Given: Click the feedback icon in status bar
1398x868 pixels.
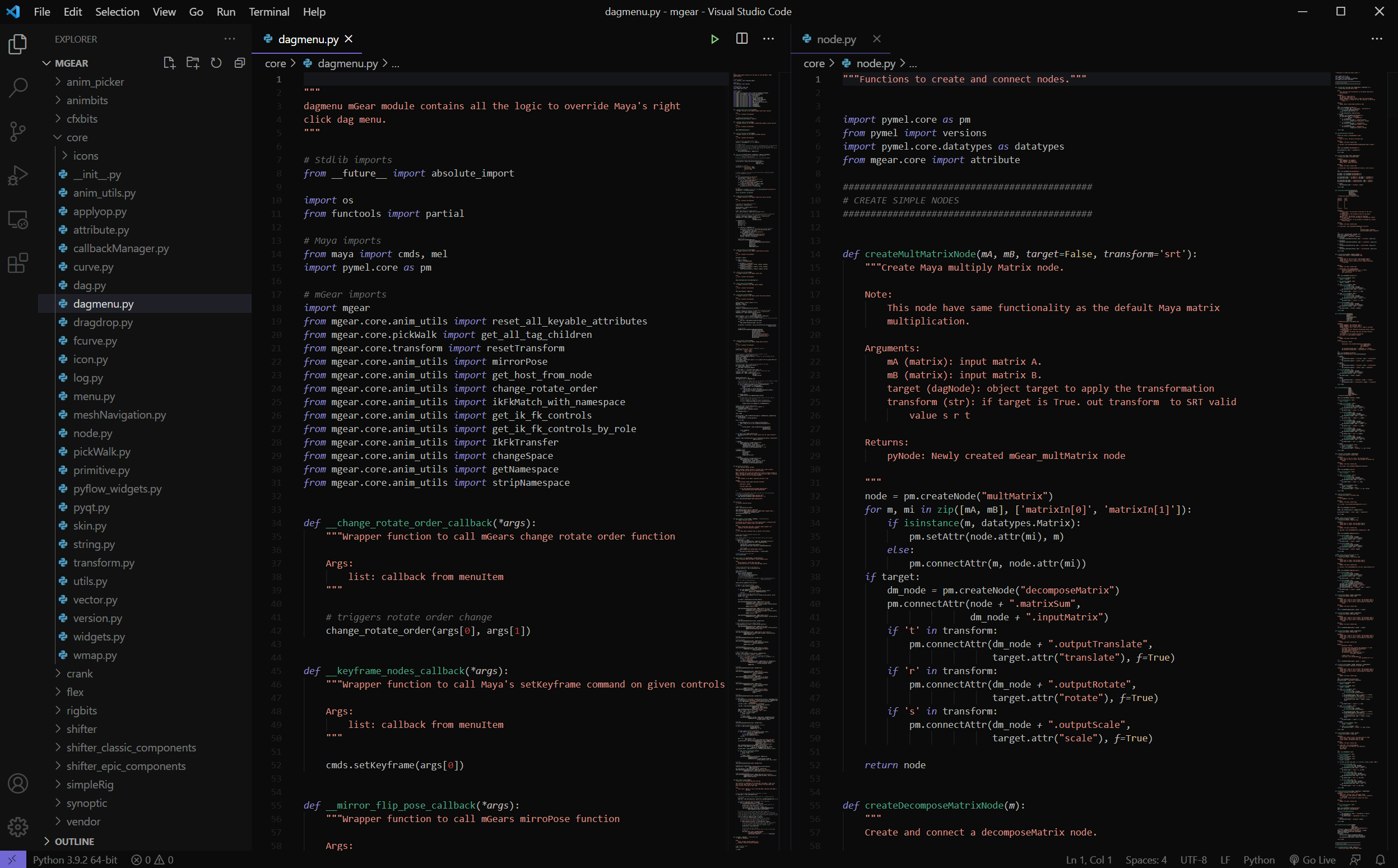Looking at the screenshot, I should coord(1355,860).
